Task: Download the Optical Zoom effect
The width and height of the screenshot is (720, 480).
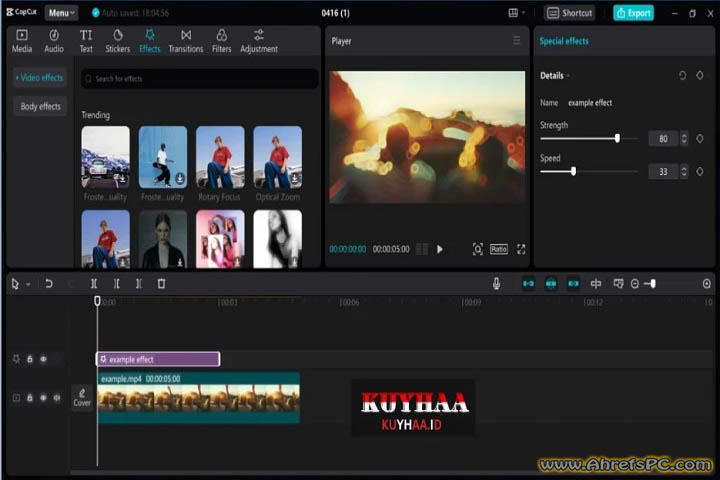Action: [294, 179]
